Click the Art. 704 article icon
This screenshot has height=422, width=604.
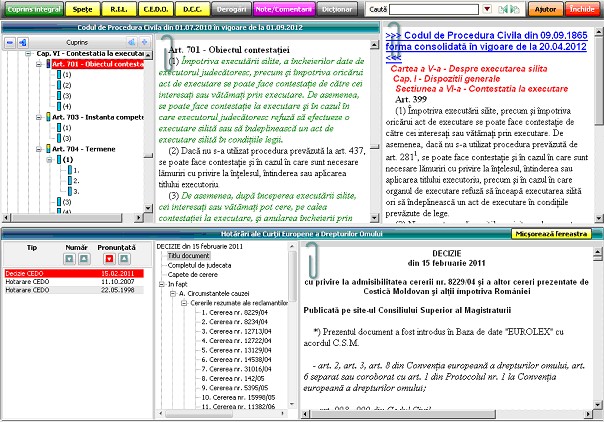click(x=49, y=149)
